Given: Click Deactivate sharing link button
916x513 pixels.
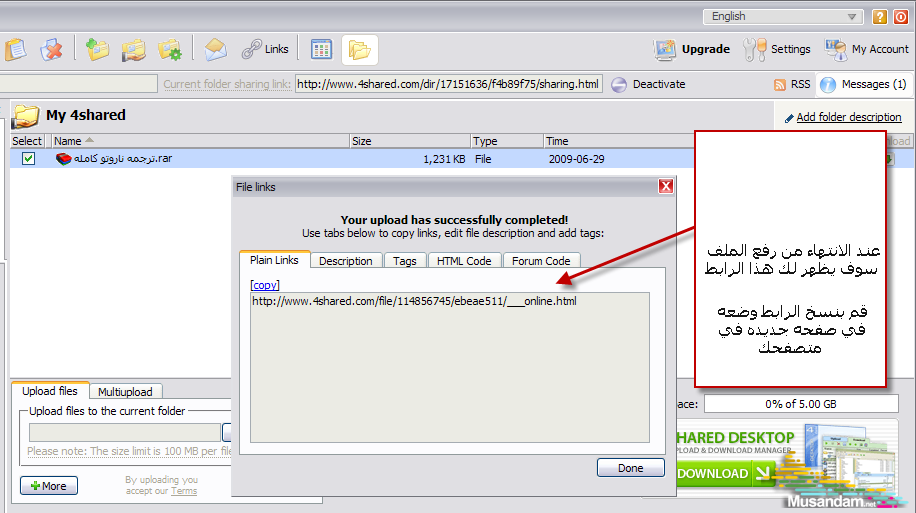Looking at the screenshot, I should (648, 84).
